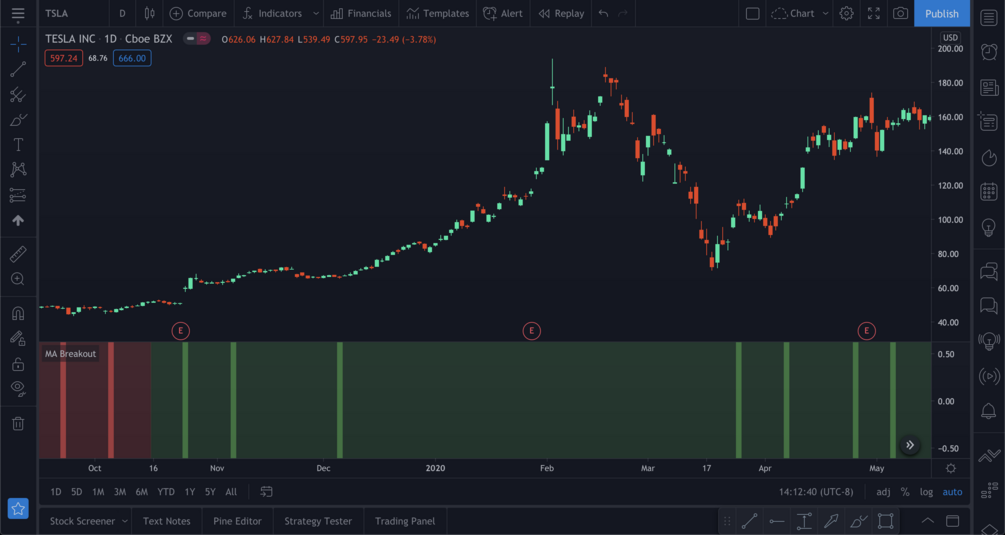Toggle the log scale option

click(x=926, y=492)
